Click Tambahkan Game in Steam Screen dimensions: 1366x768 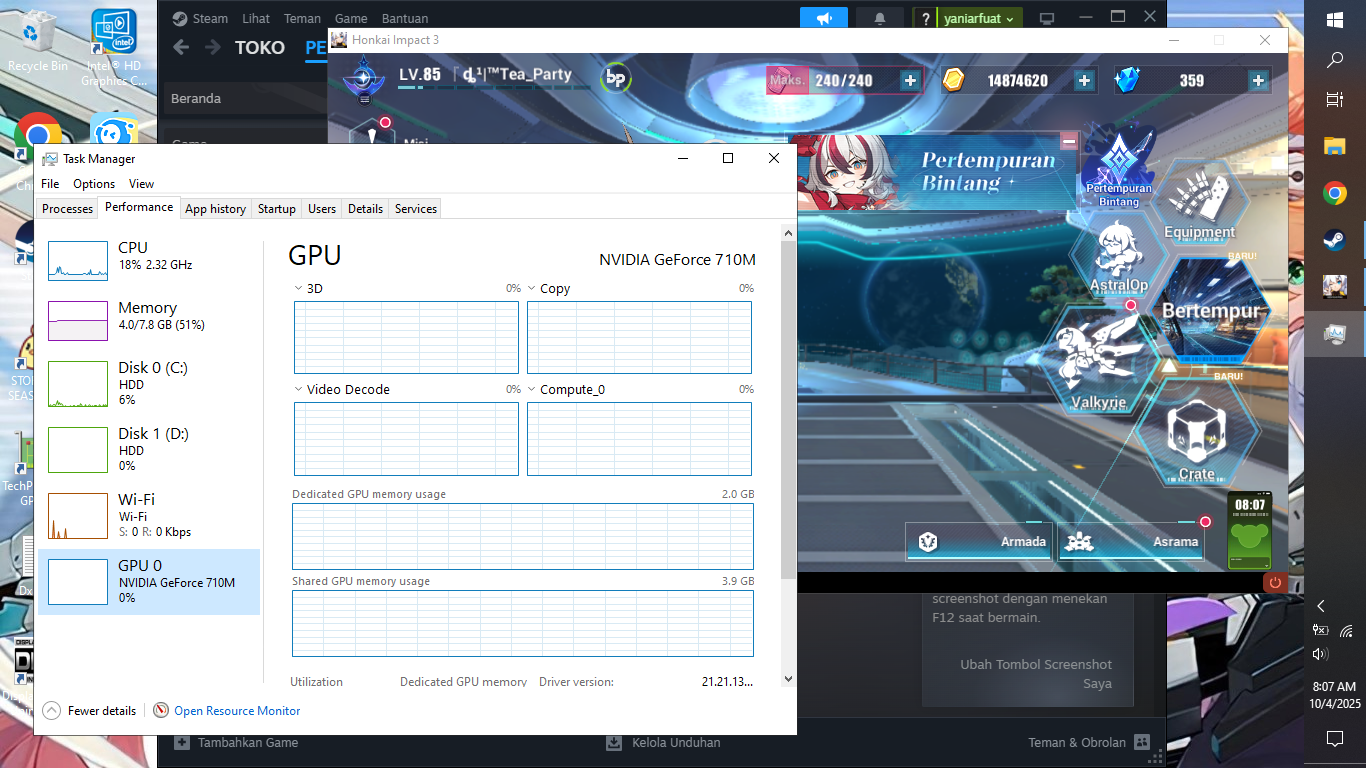pyautogui.click(x=237, y=742)
